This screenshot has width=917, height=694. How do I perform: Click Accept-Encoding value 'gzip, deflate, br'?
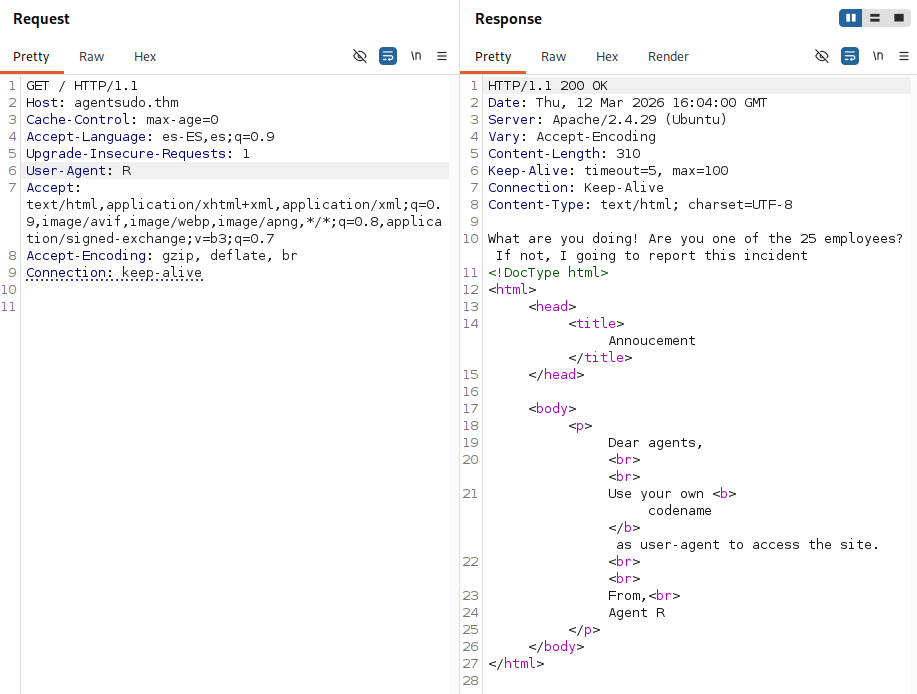point(230,255)
